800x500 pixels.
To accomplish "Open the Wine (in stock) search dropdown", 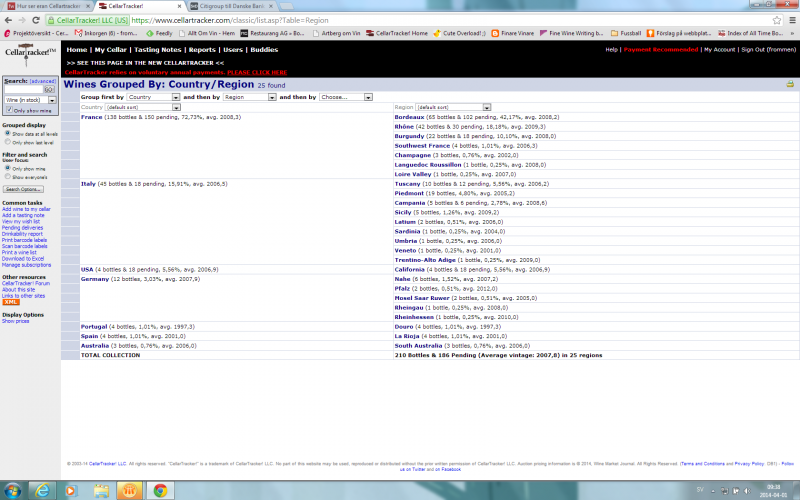I will pos(30,100).
